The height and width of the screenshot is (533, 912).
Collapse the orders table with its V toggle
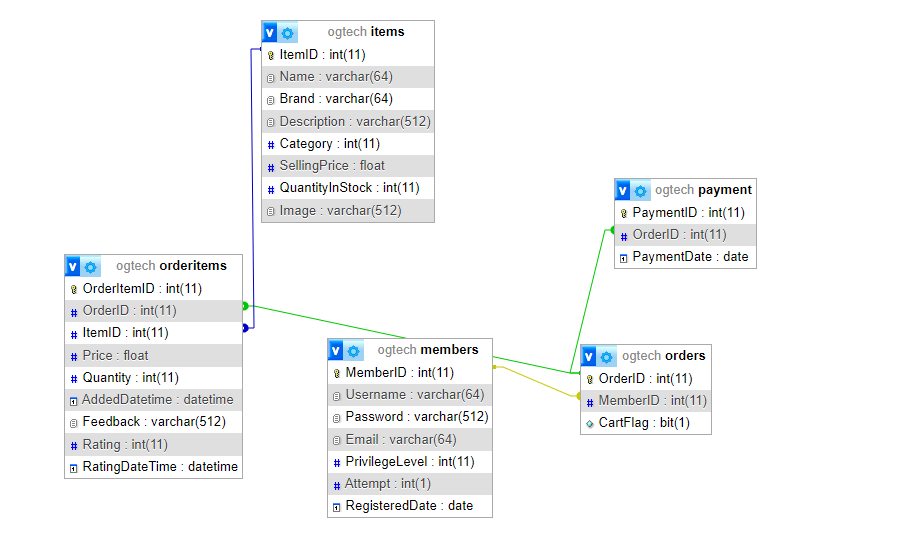[x=589, y=356]
